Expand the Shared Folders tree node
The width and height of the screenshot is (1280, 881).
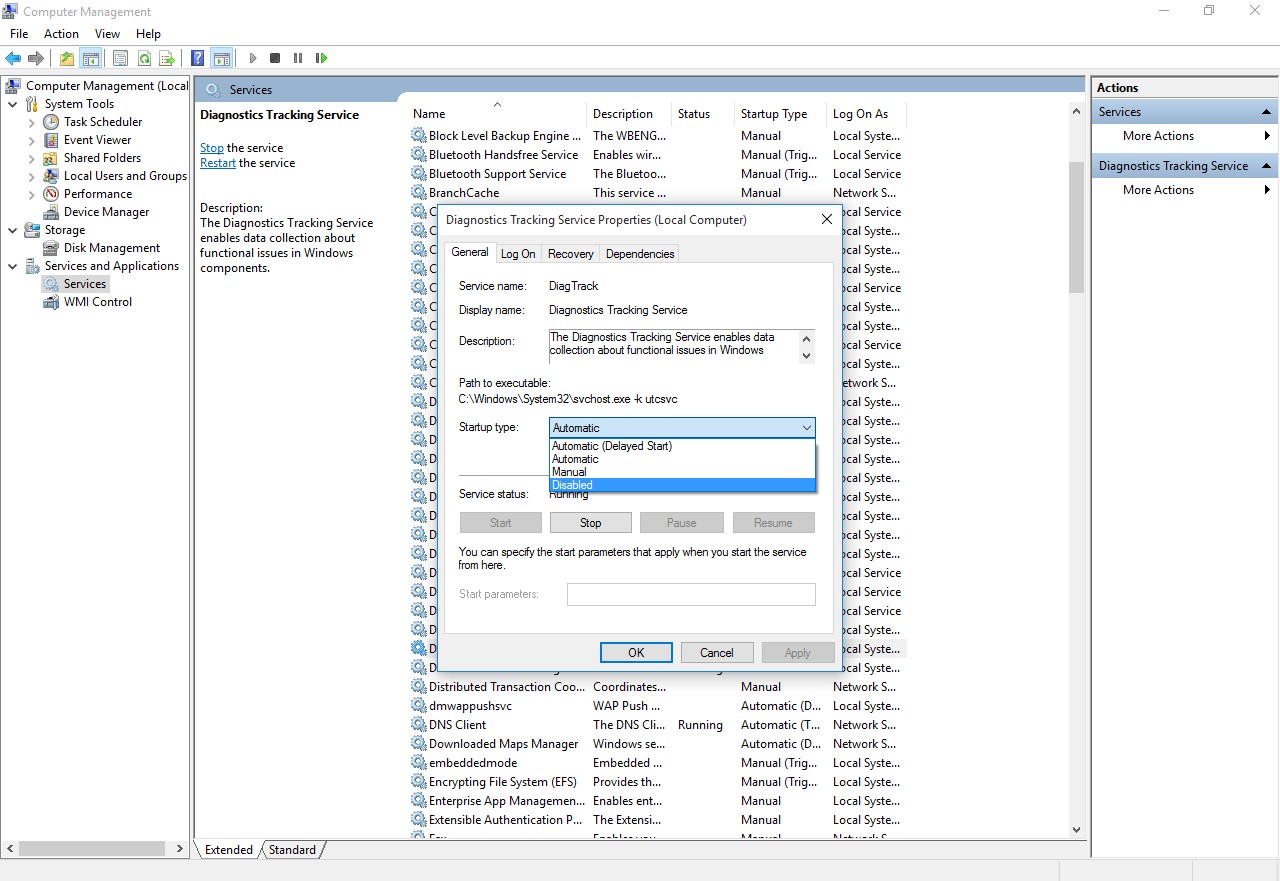click(x=31, y=158)
